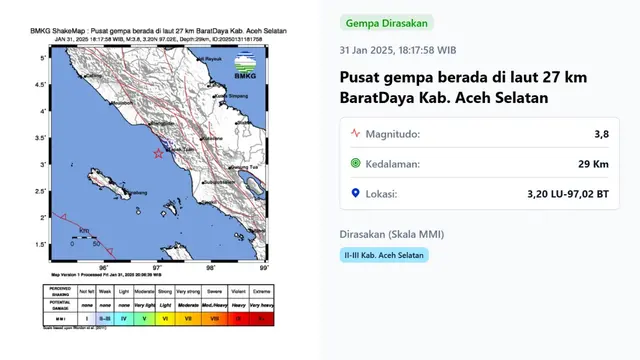640x360 pixels.
Task: Click the Dirasakan (Skala MMI) heading
Action: coord(392,234)
